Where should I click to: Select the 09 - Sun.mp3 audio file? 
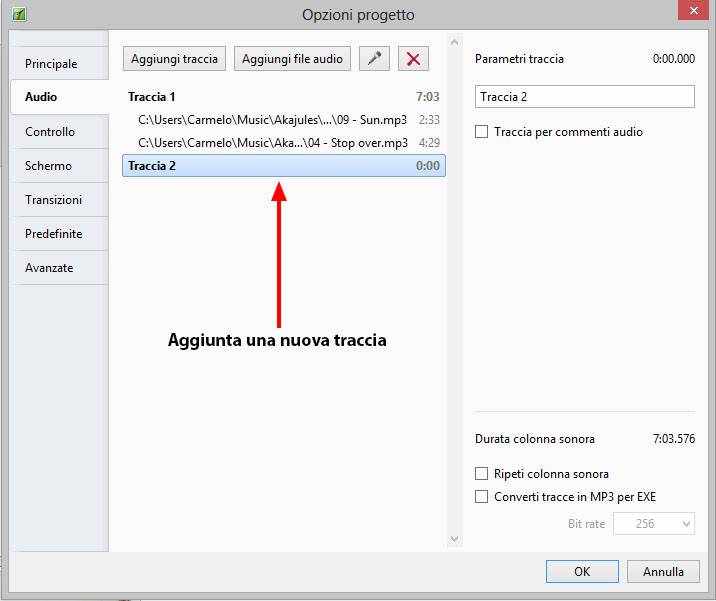pos(272,120)
